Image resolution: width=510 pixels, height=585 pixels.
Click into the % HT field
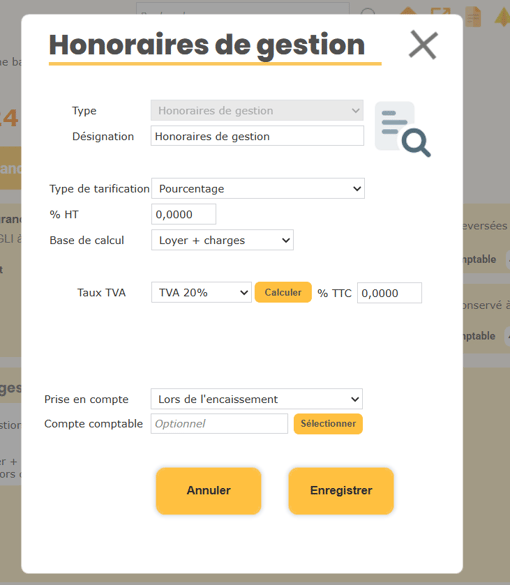click(184, 214)
